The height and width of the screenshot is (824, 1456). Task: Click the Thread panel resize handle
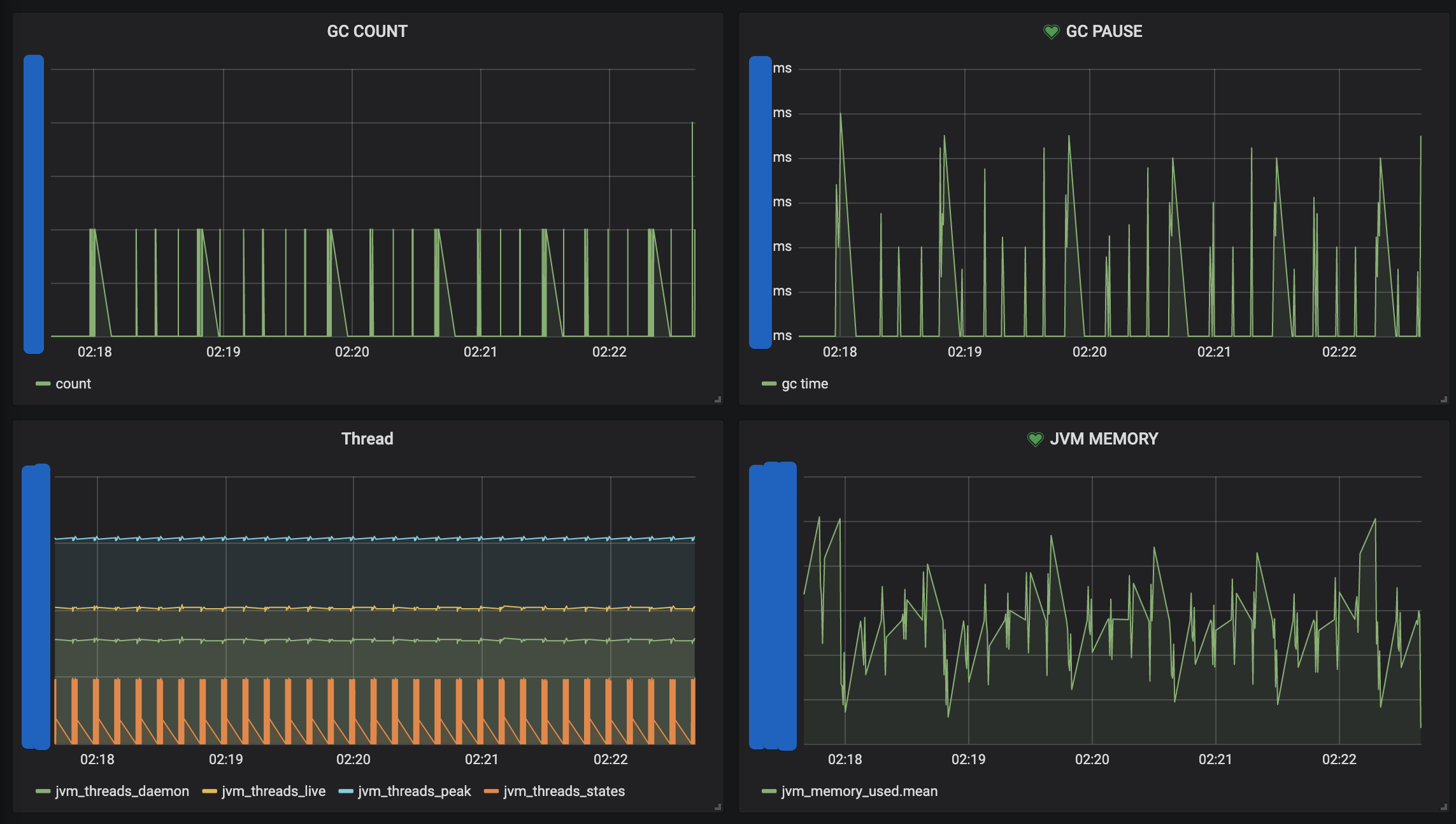click(718, 807)
